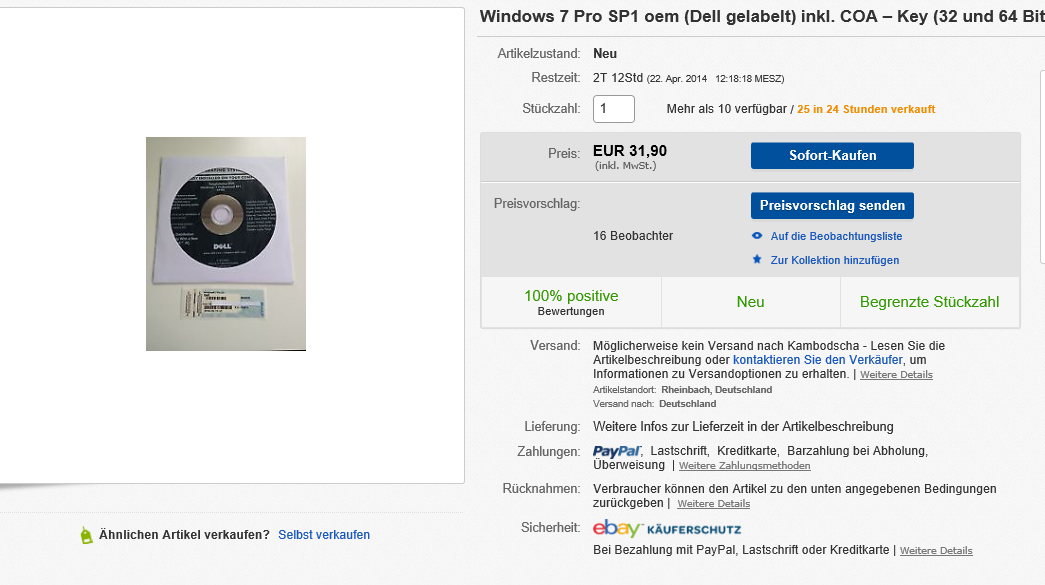
Task: Focus the Stückzahl quantity field
Action: click(614, 109)
